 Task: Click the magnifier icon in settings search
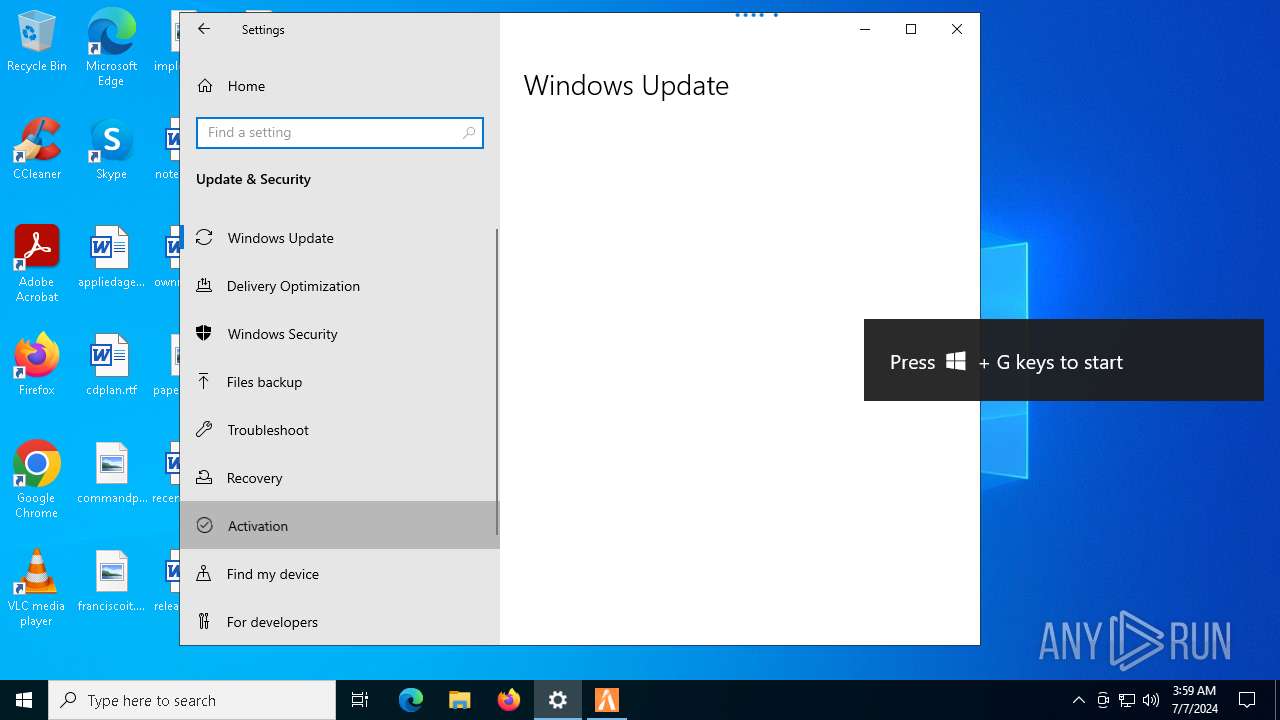469,132
